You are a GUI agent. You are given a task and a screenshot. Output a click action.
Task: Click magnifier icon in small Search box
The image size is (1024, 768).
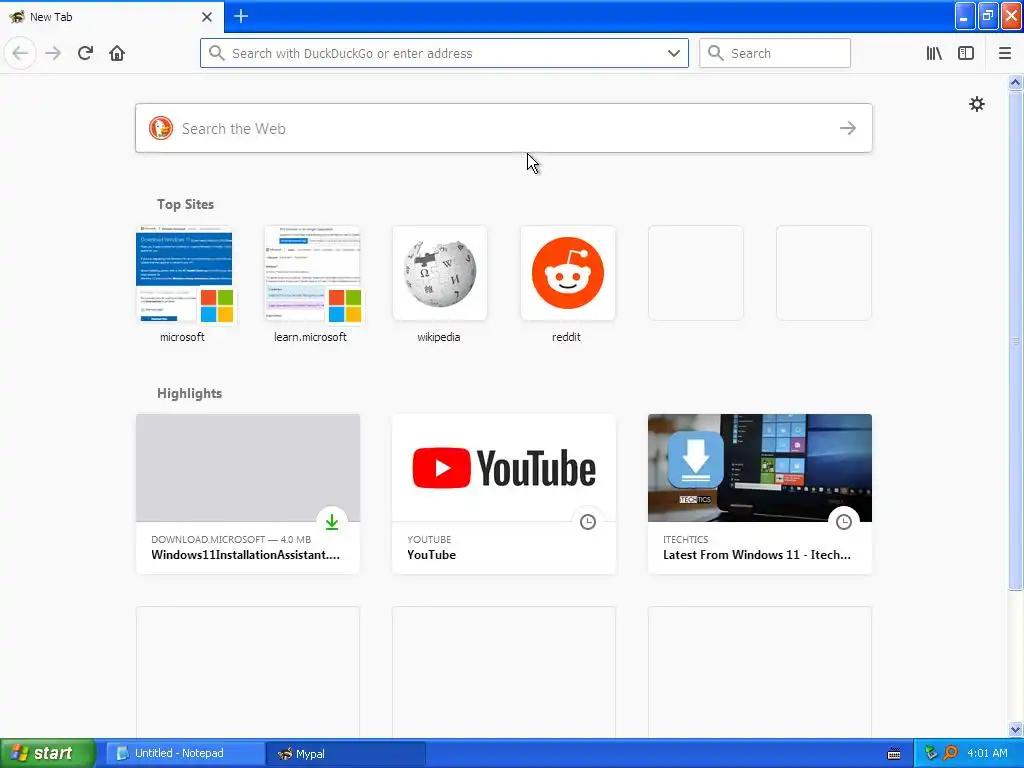pos(716,53)
